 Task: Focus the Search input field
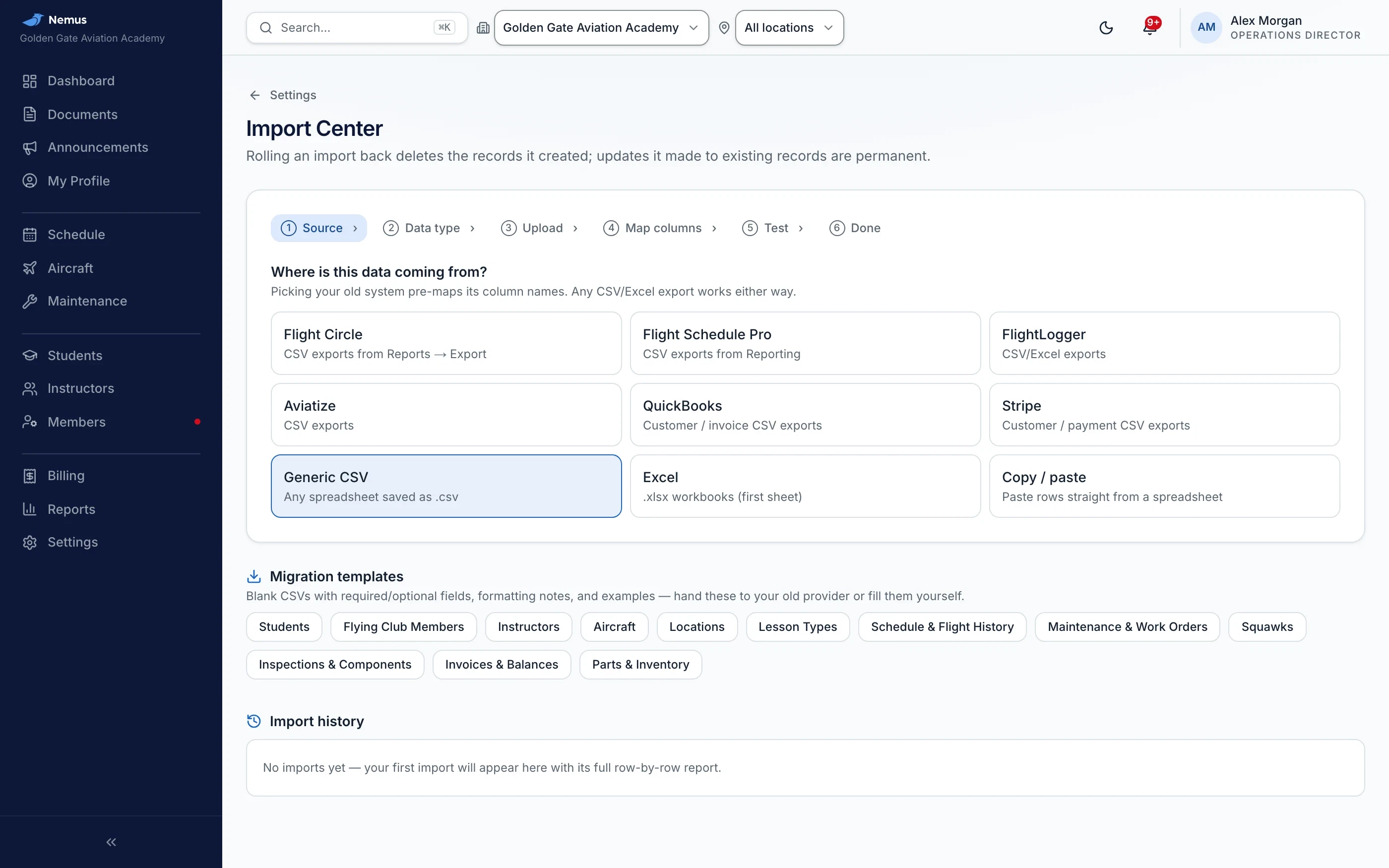tap(357, 28)
